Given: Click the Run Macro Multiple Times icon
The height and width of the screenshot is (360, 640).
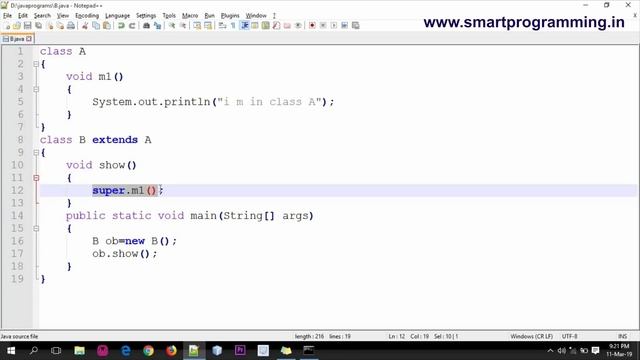Looking at the screenshot, I should coord(344,26).
